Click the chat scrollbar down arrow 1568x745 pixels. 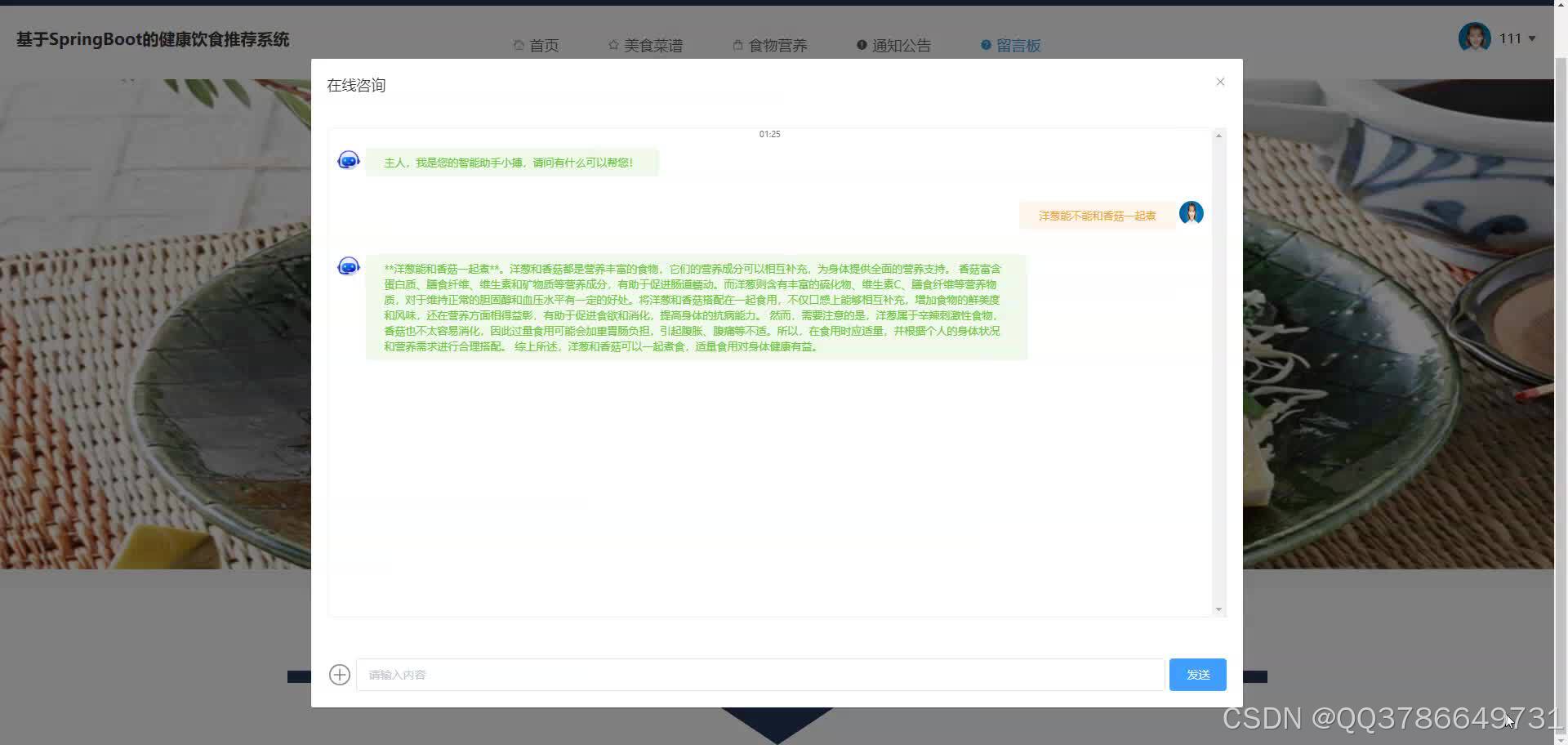pyautogui.click(x=1218, y=609)
